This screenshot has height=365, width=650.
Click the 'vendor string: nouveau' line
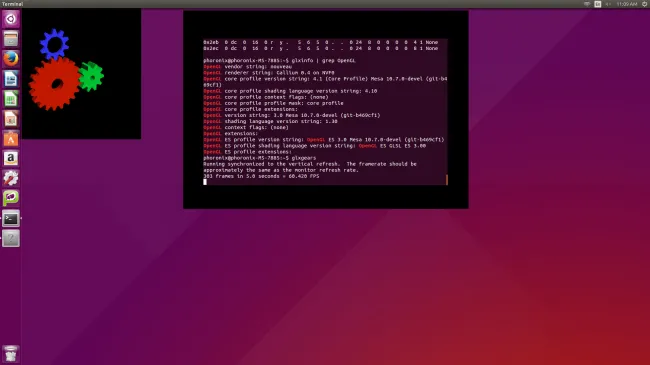tap(247, 66)
